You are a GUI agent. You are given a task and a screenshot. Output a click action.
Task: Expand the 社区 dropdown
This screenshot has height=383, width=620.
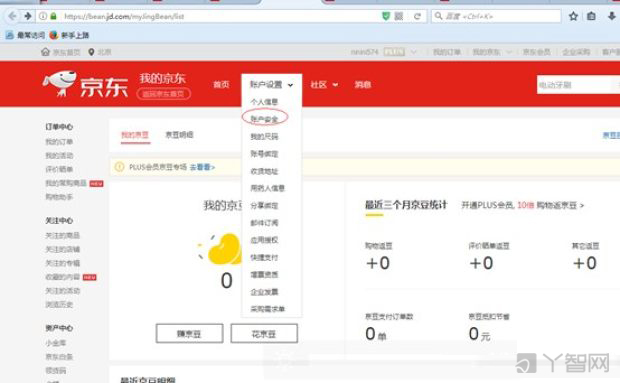pos(324,85)
